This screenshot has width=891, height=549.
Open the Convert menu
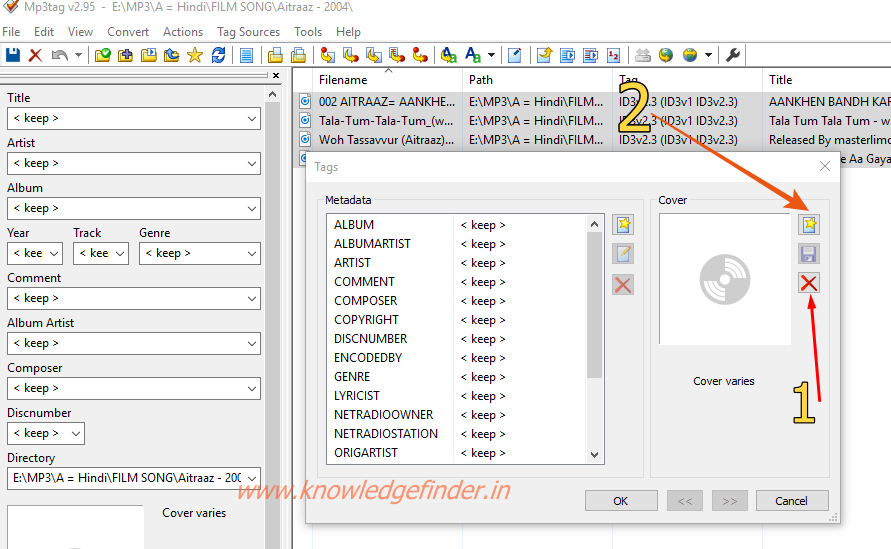(128, 32)
